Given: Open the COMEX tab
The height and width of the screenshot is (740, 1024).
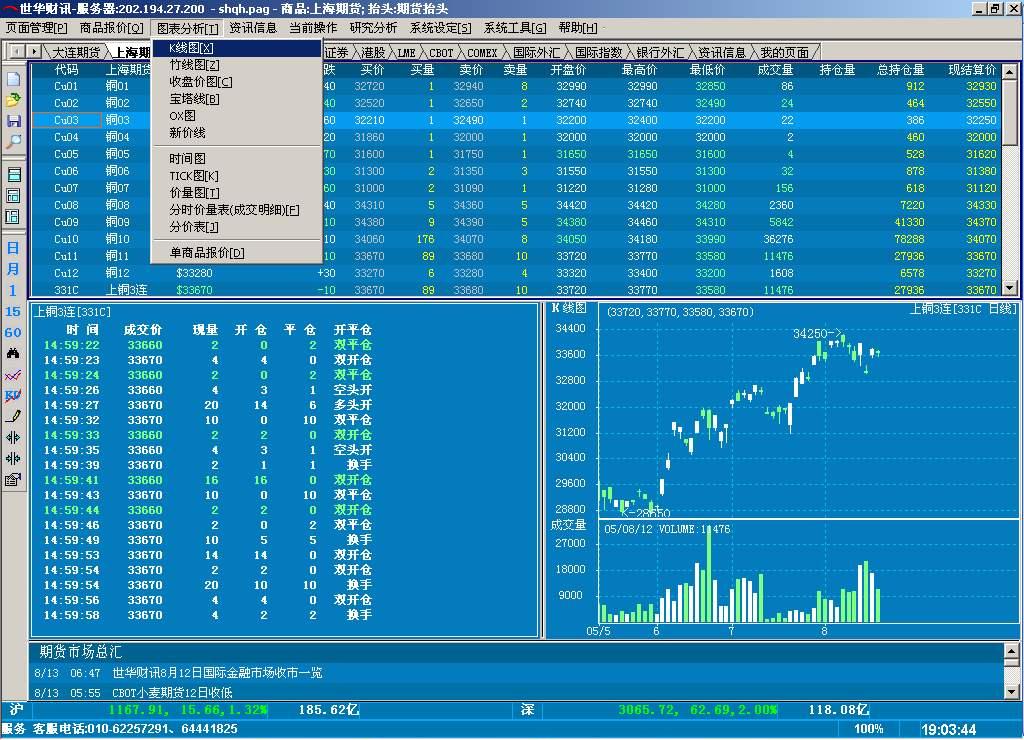Looking at the screenshot, I should pyautogui.click(x=482, y=52).
